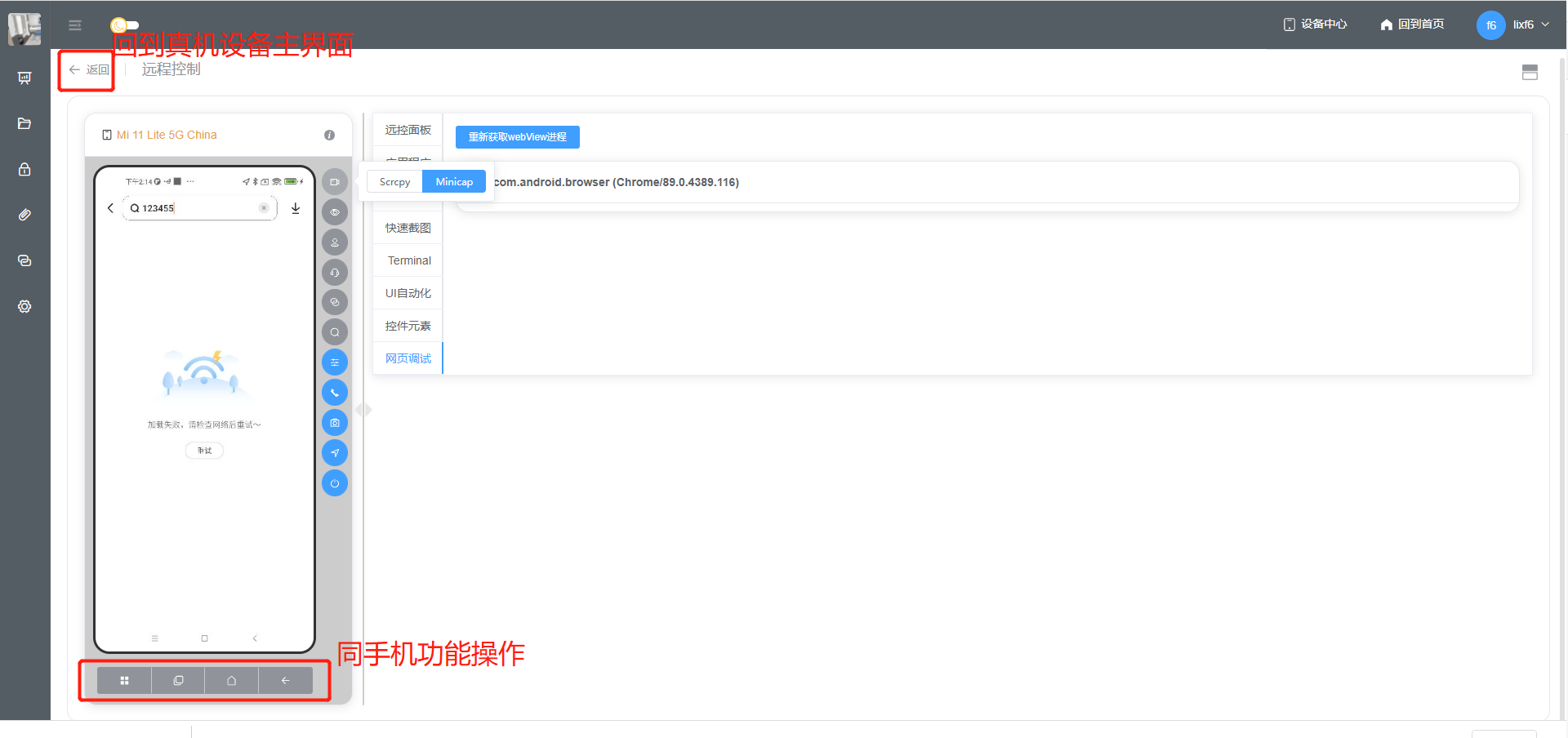Click the download icon in phone screen
The width and height of the screenshot is (1568, 738).
pos(296,208)
